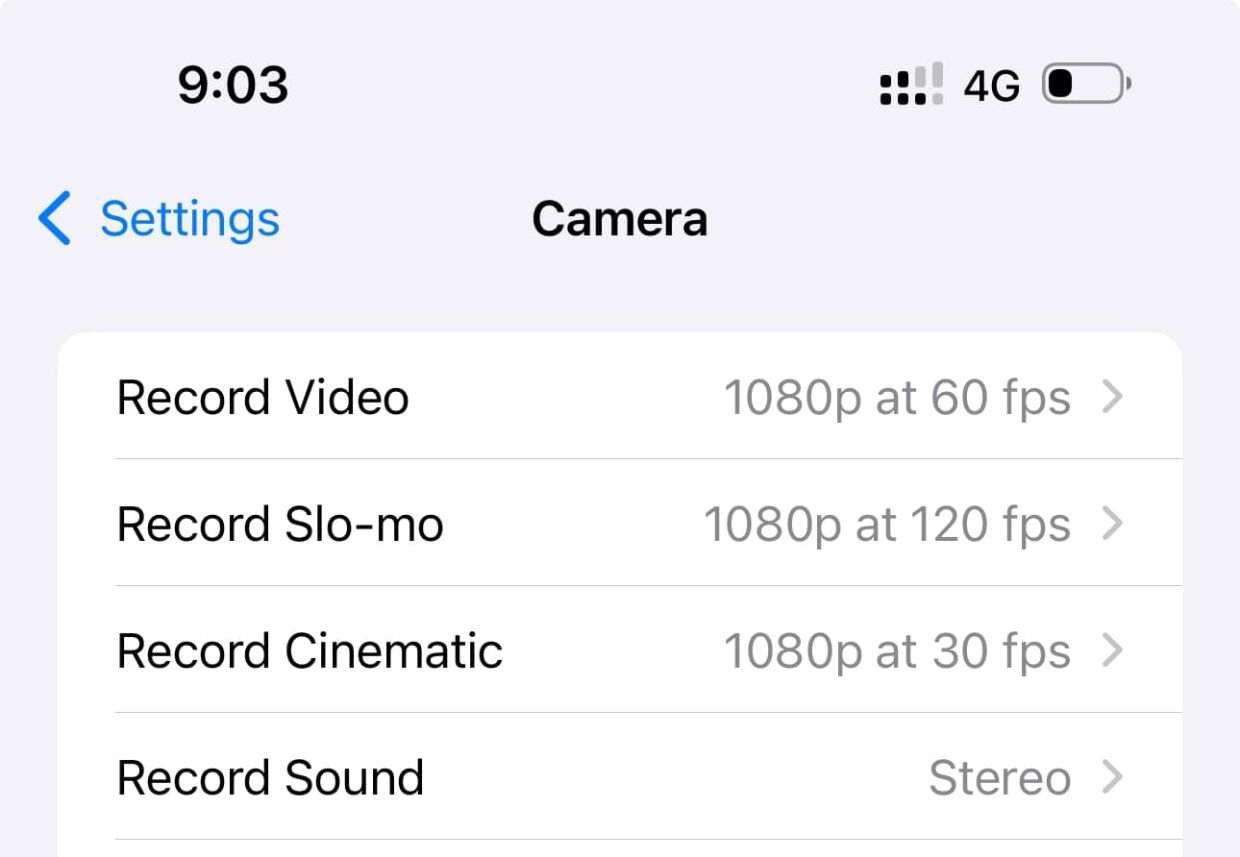
Task: Tap the back chevron arrow icon
Action: pyautogui.click(x=54, y=219)
